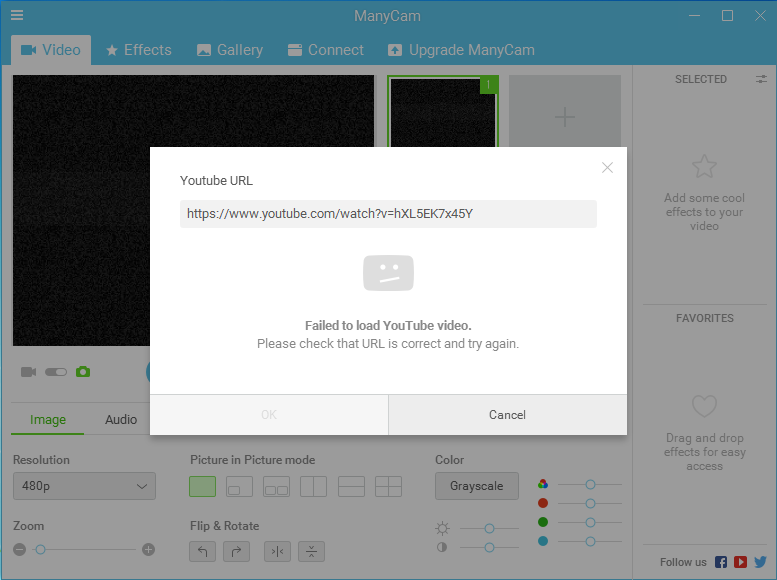Screen dimensions: 777x580
Task: Click the sad face error icon
Action: 388,273
